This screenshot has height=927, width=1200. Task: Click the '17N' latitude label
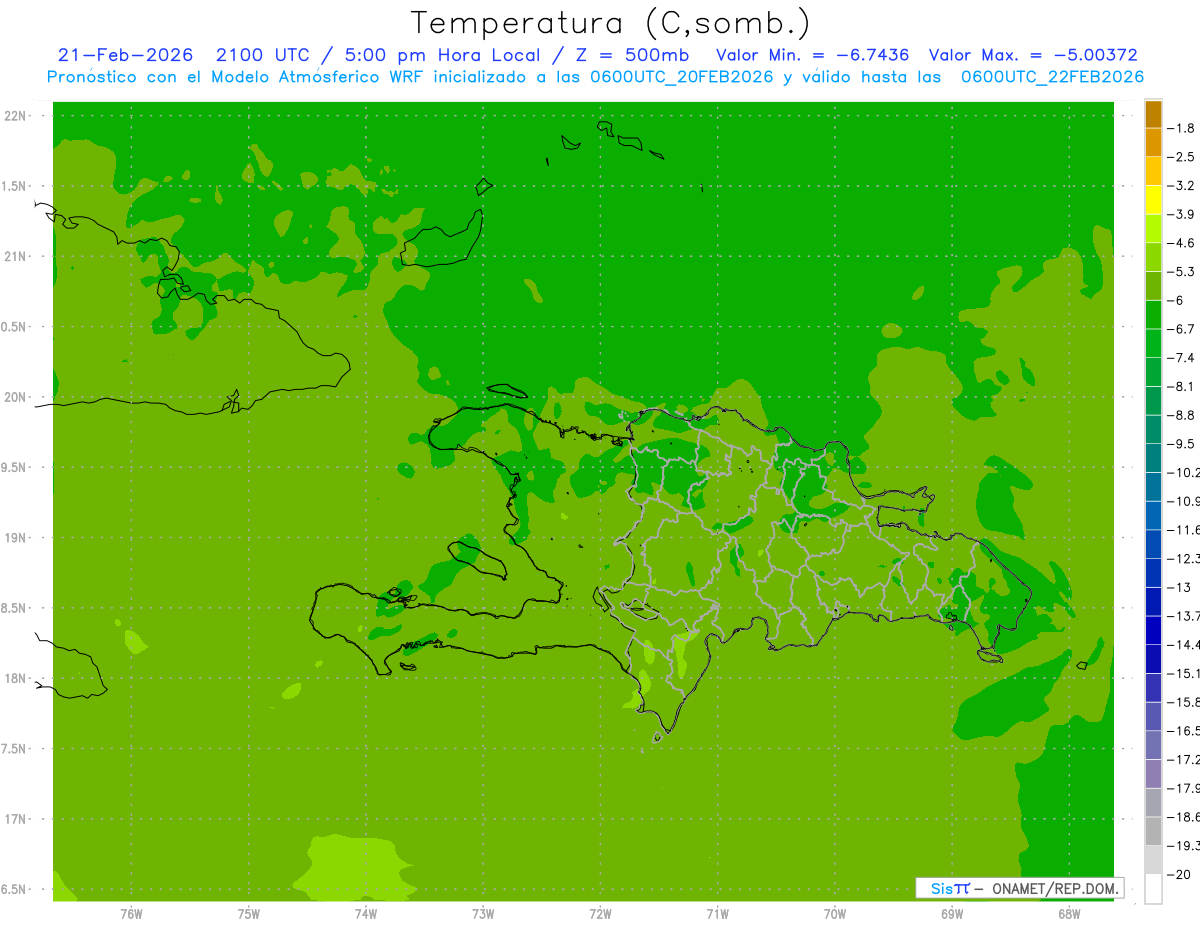[x=16, y=819]
